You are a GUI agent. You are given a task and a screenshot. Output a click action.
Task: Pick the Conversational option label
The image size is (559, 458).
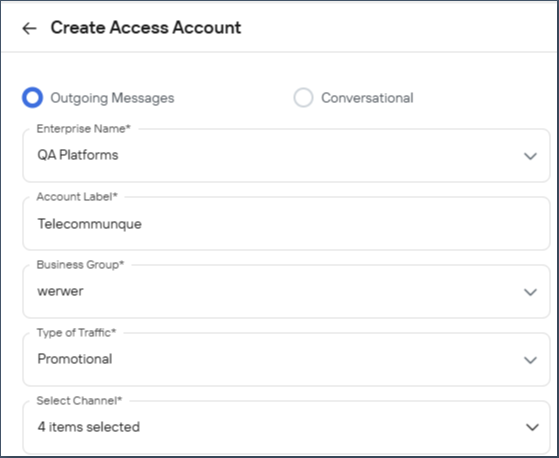(x=367, y=98)
